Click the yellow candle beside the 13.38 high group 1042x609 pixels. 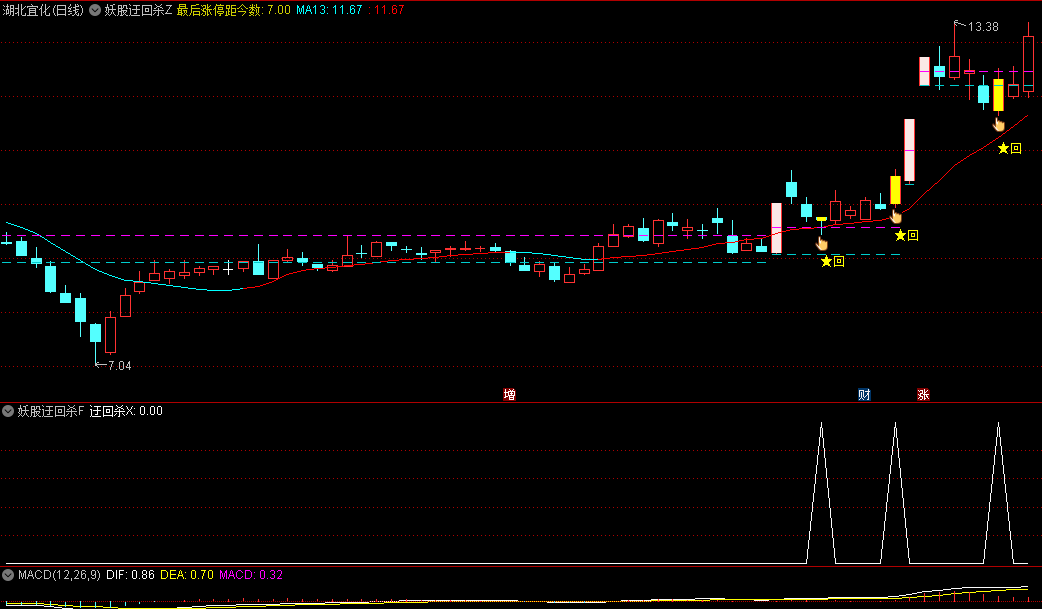click(x=998, y=95)
